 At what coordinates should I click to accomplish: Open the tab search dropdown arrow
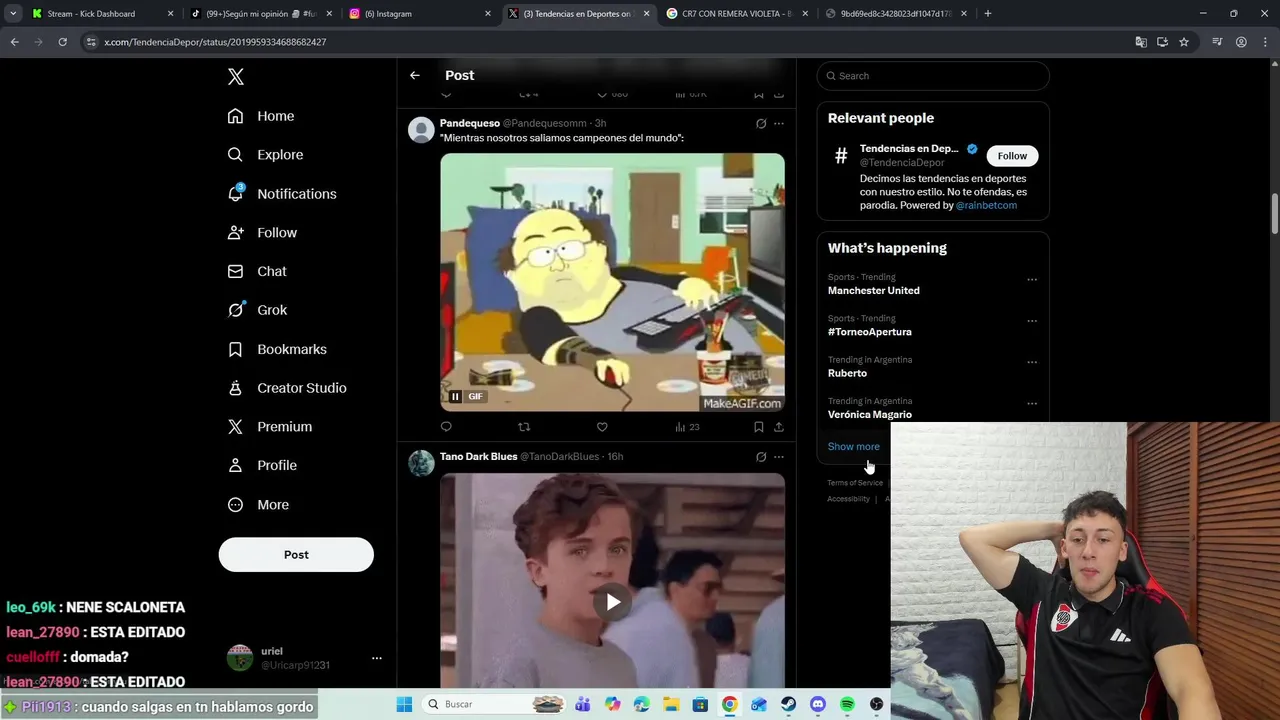pos(13,14)
